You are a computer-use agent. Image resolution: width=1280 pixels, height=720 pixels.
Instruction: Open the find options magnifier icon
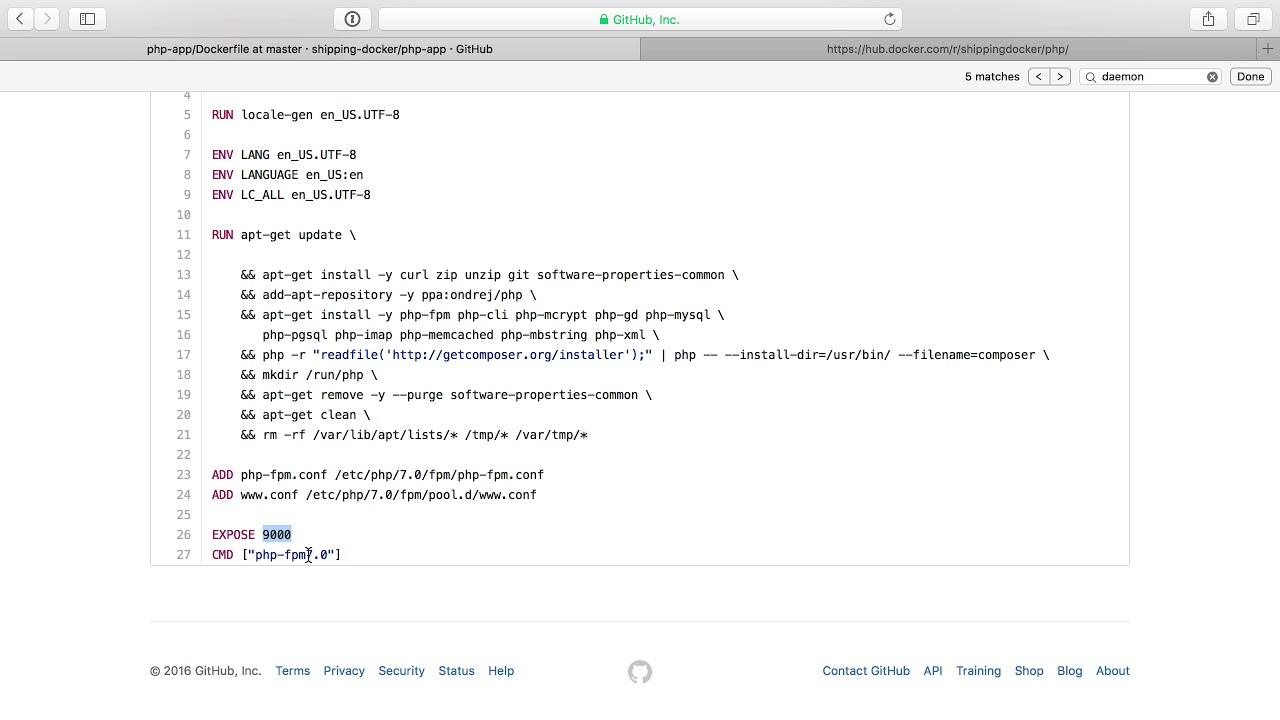tap(1091, 77)
